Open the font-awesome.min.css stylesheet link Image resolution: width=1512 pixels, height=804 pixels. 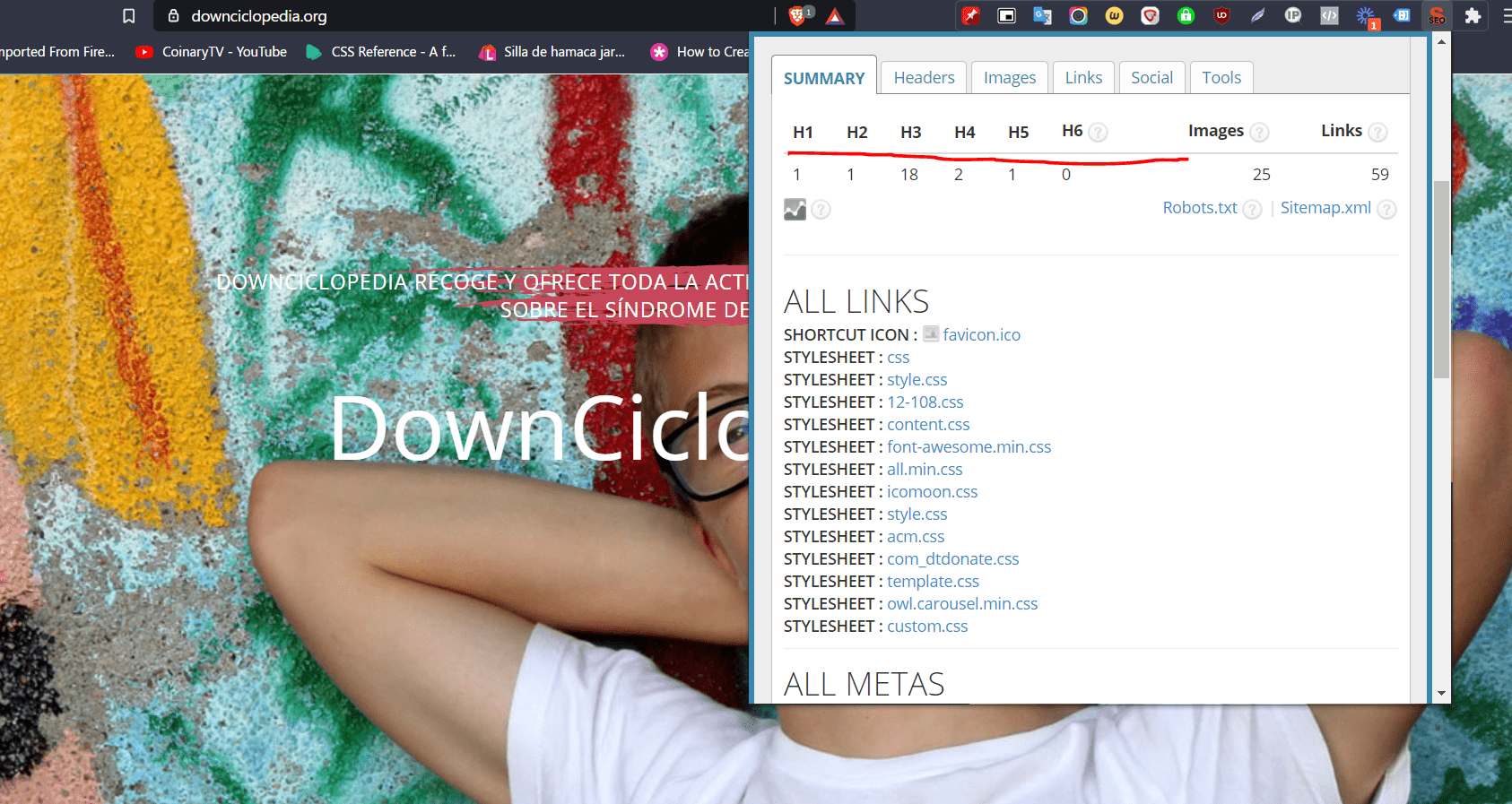pos(969,447)
